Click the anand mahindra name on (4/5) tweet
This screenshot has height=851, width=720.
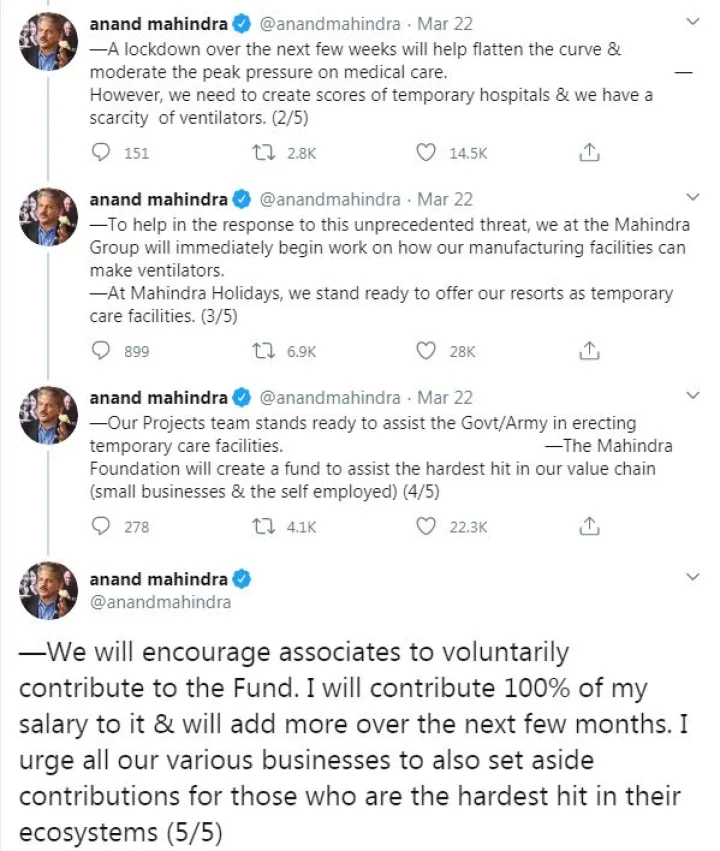click(x=159, y=397)
